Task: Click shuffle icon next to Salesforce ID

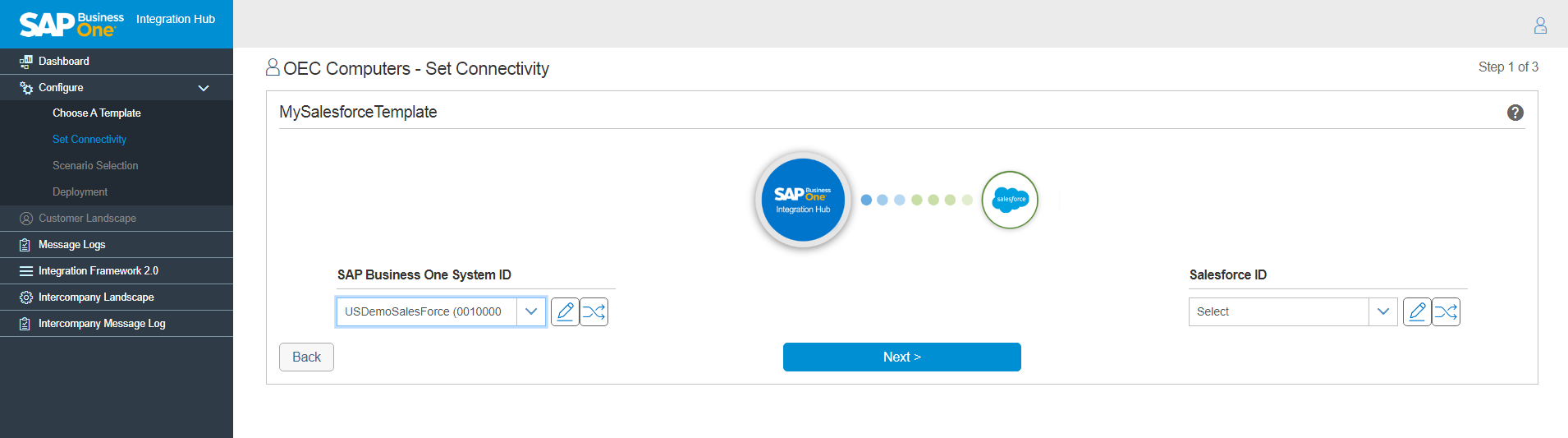Action: (x=1446, y=312)
